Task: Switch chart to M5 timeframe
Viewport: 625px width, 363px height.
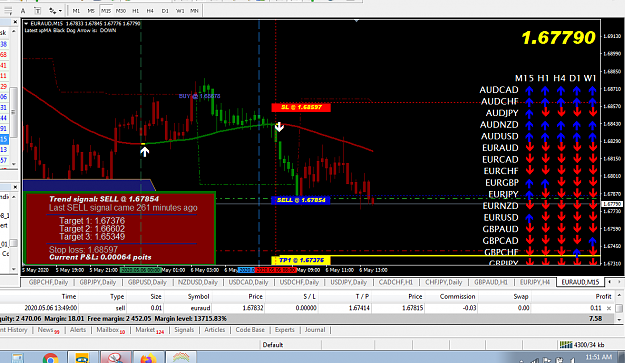Action: tap(91, 11)
